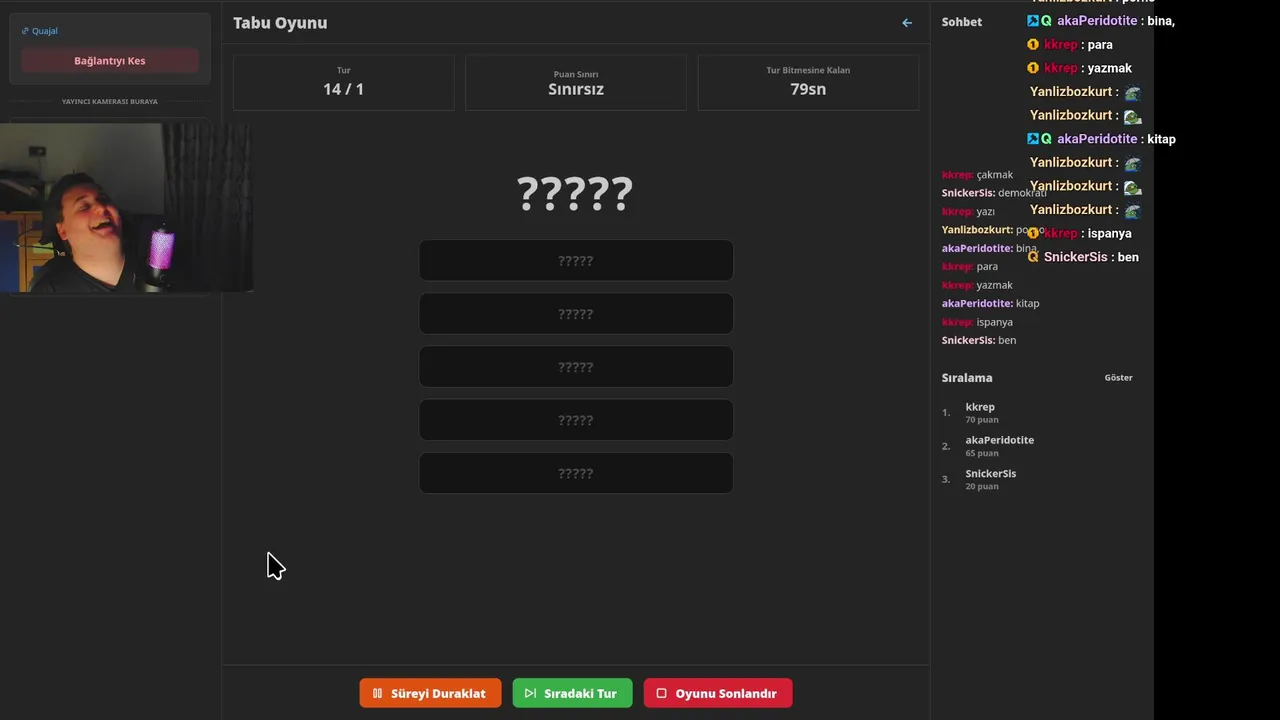Click chat message 'kkrep: ispanya' in Sohbet

pyautogui.click(x=977, y=322)
